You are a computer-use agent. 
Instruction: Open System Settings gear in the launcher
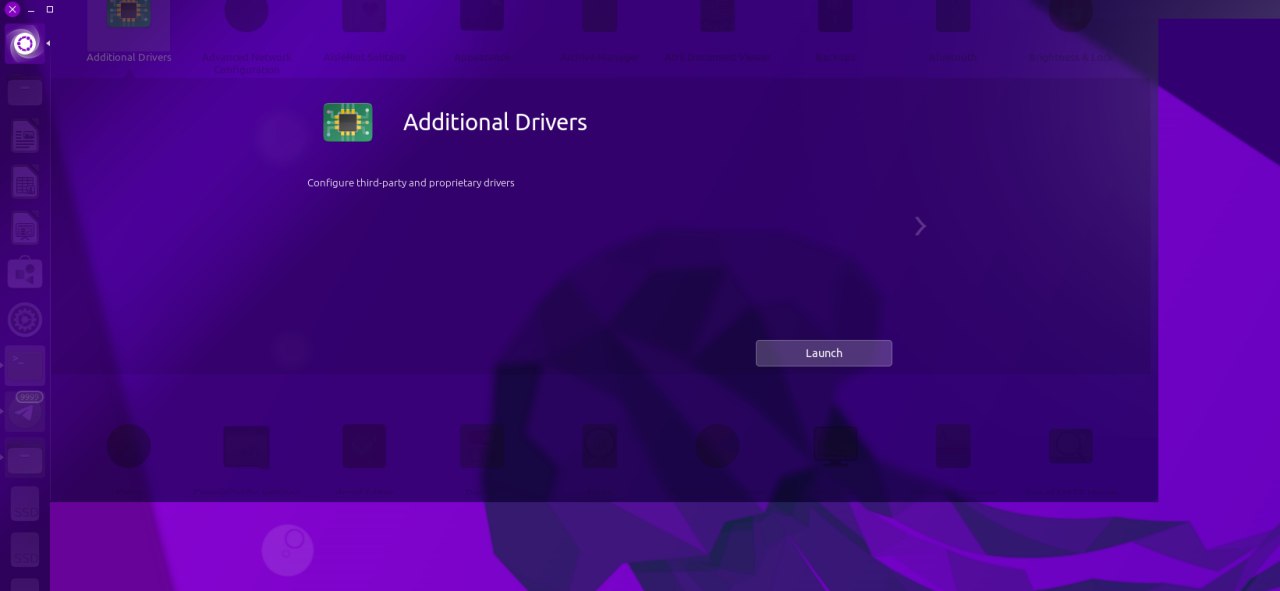[x=25, y=320]
